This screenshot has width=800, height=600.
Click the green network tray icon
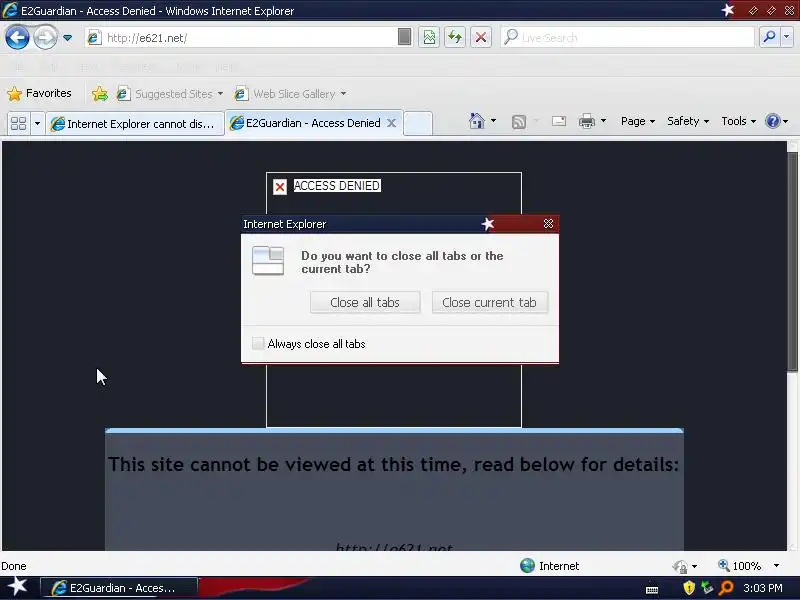tap(707, 588)
